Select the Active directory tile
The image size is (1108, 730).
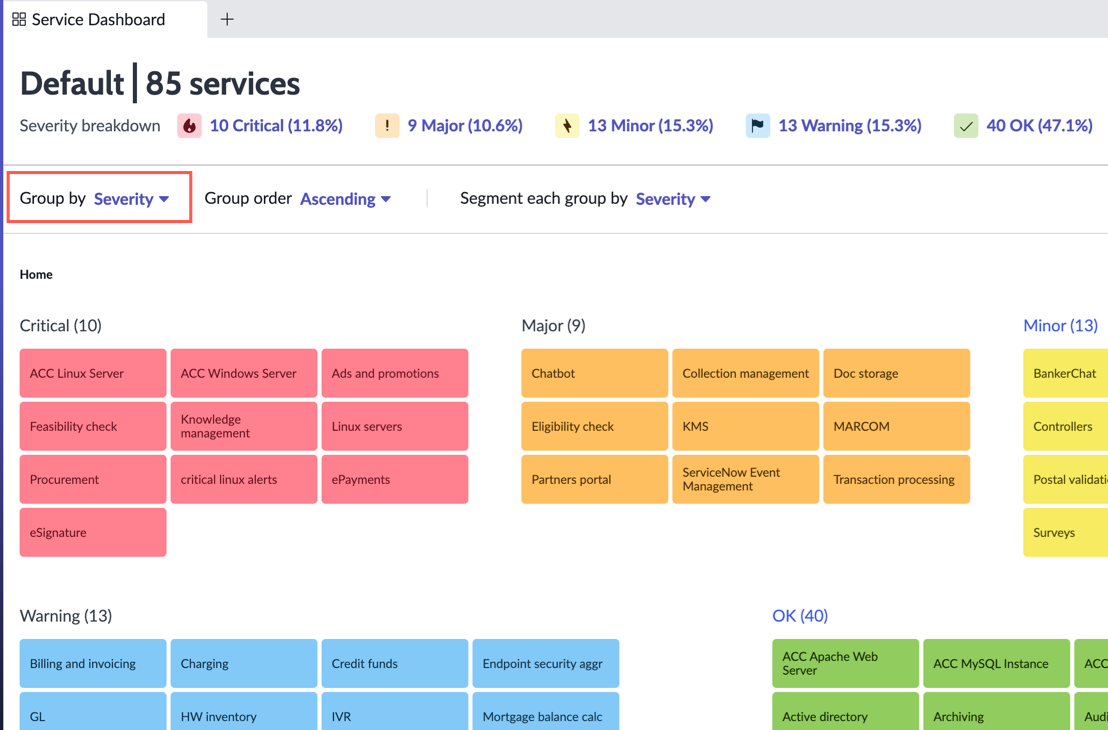point(846,712)
